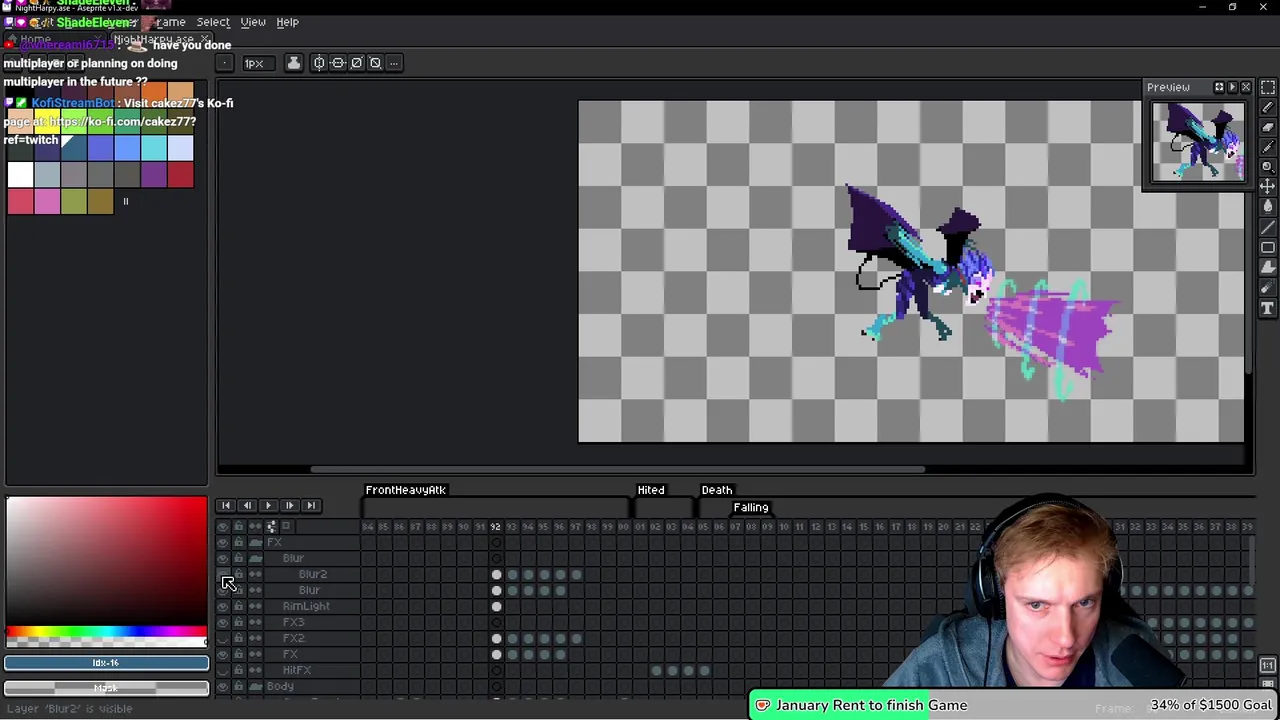Toggle all layers visibility in timeline header
Image resolution: width=1280 pixels, height=720 pixels.
[x=223, y=526]
